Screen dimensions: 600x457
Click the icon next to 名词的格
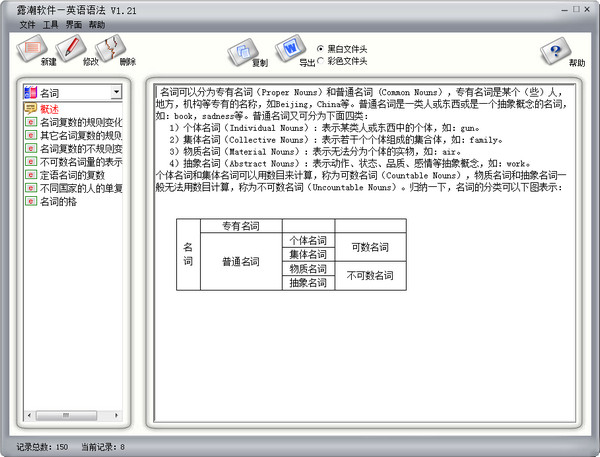[31, 201]
